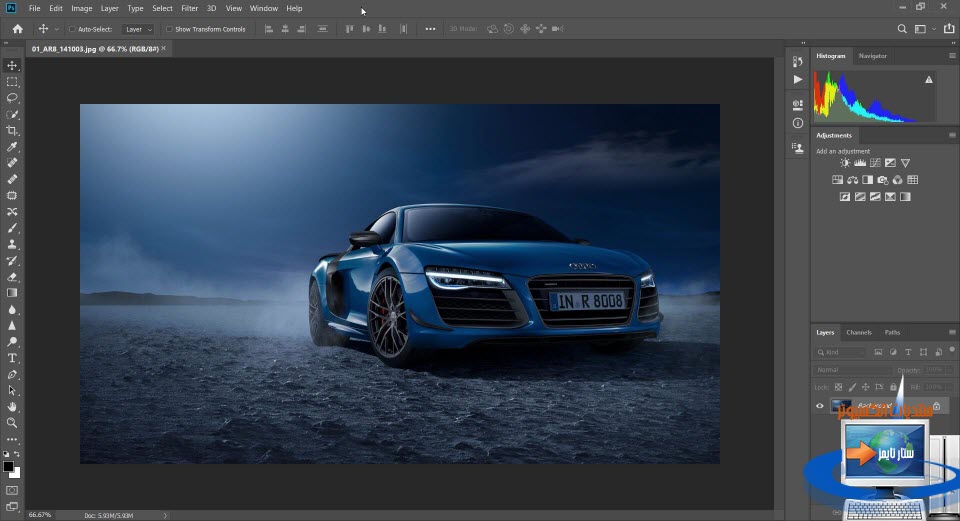Select the Move tool in the left toolbar
Screen dimensions: 960x521
point(12,66)
